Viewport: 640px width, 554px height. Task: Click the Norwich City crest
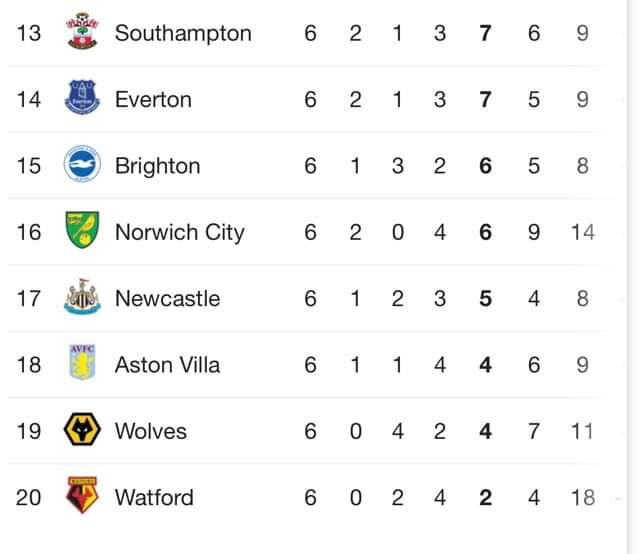coord(82,230)
